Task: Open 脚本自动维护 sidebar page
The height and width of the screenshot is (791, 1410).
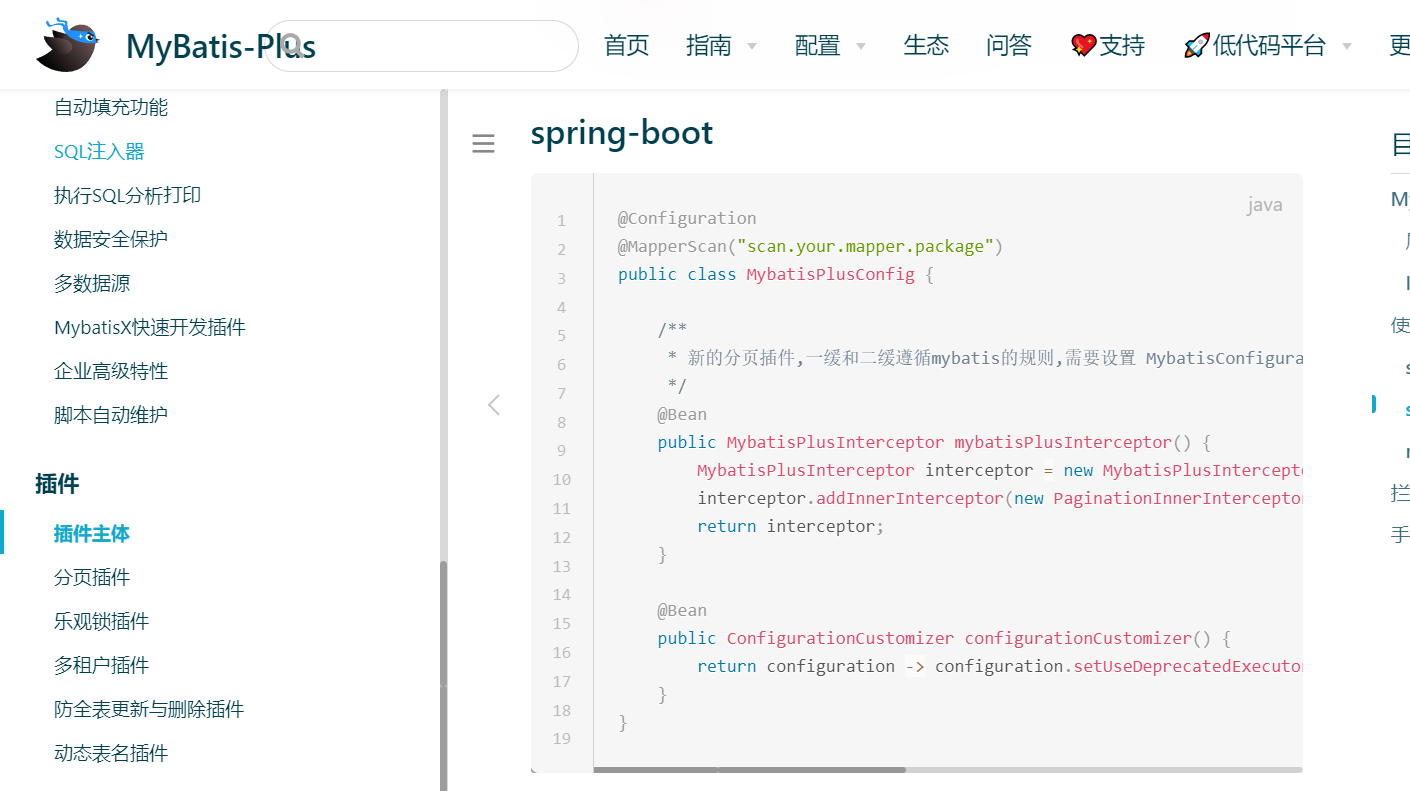Action: click(111, 415)
